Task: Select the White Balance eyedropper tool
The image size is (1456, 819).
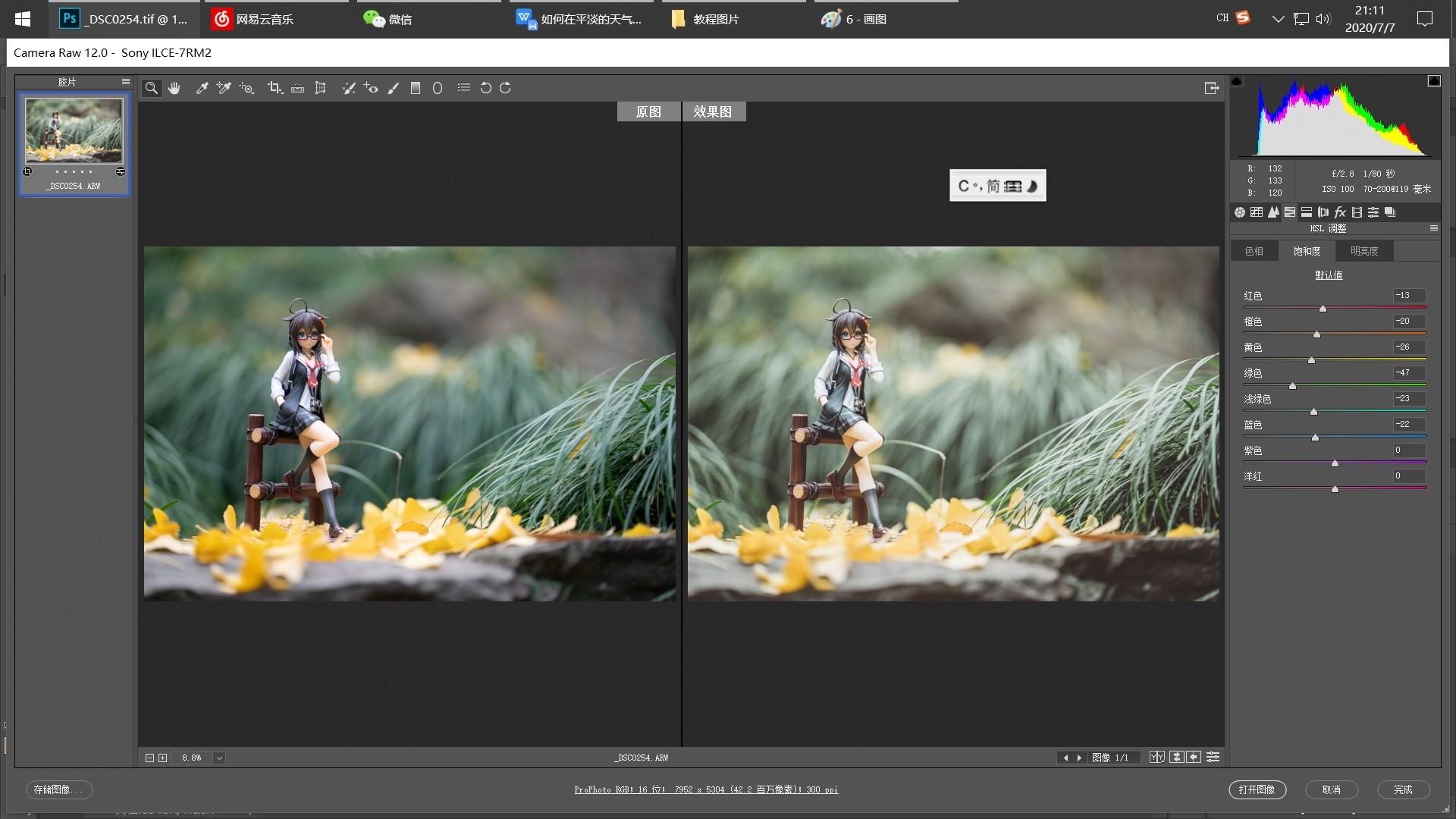Action: 202,88
